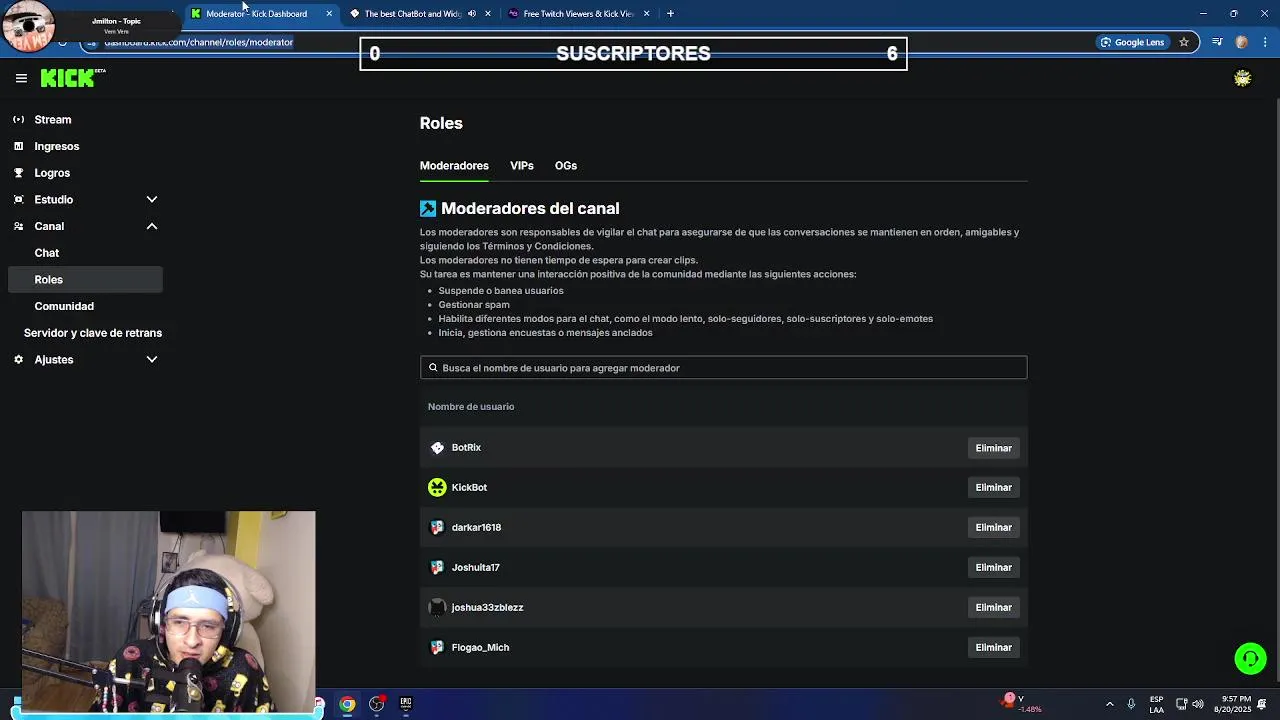Open Servidor y clave de retrans

click(92, 333)
